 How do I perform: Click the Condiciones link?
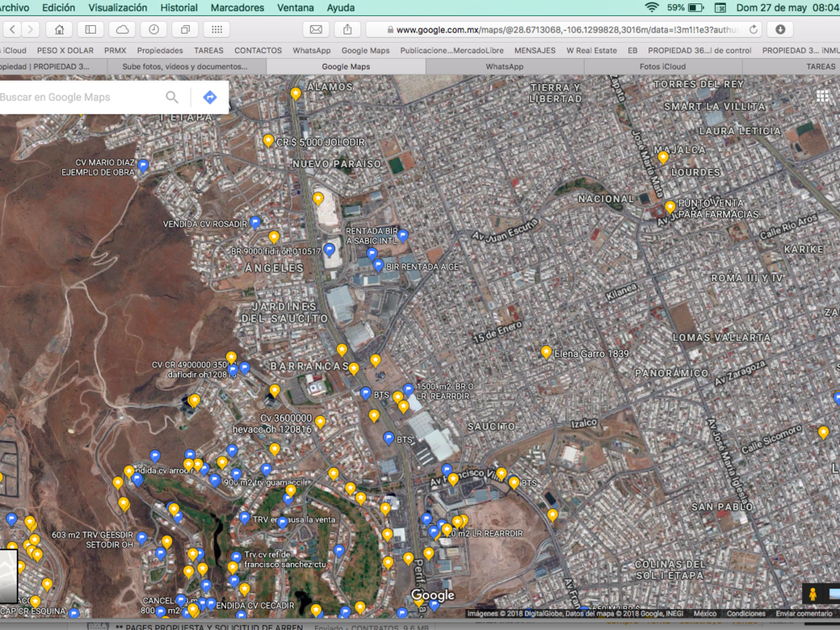(746, 614)
